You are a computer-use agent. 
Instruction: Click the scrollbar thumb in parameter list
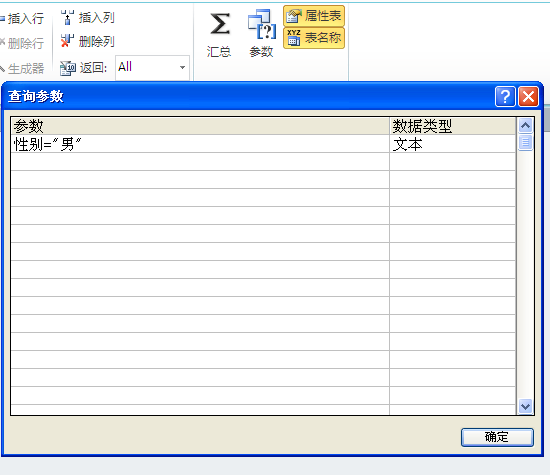pyautogui.click(x=525, y=142)
